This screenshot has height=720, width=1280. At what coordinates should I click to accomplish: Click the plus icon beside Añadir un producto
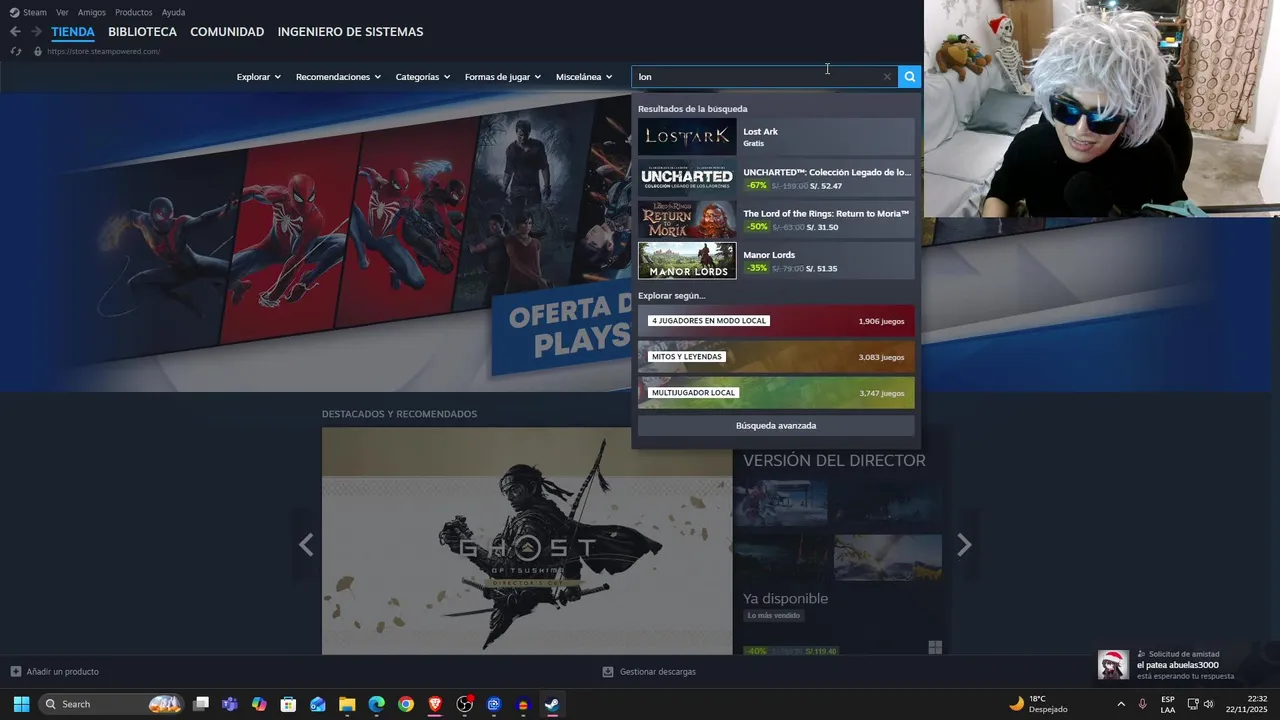point(15,672)
